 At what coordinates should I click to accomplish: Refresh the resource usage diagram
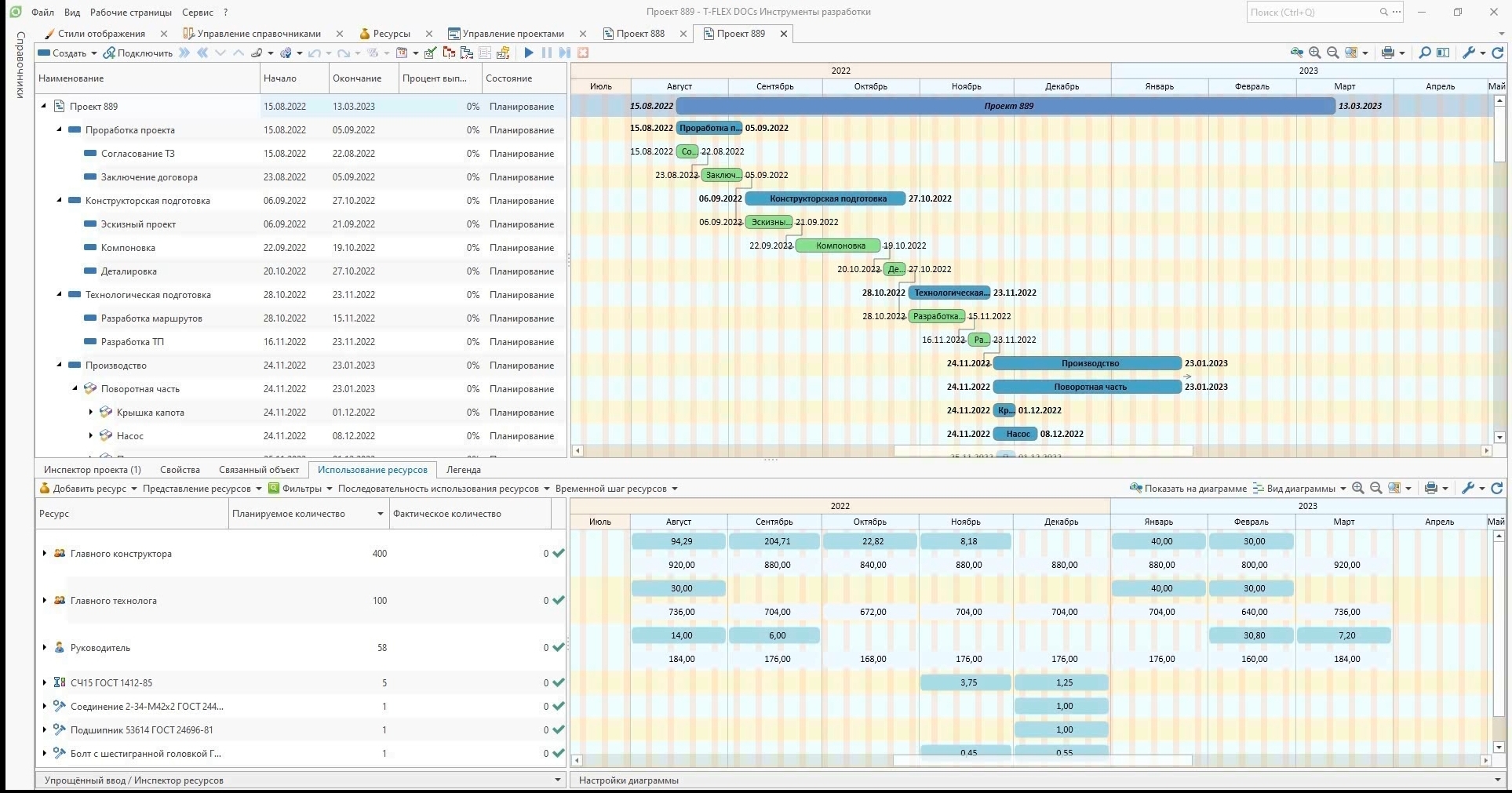pyautogui.click(x=1497, y=489)
